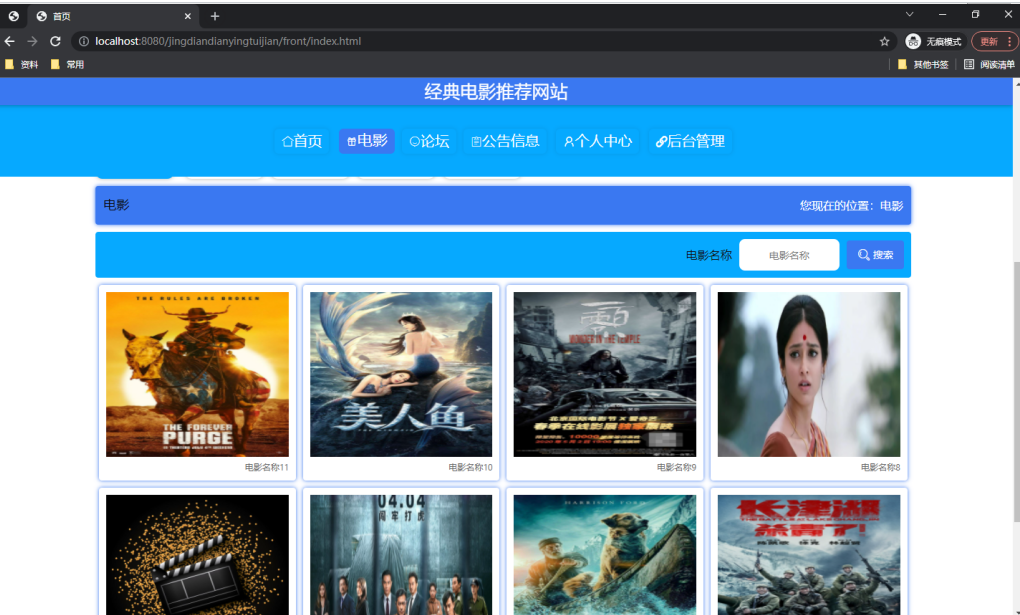1020x615 pixels.
Task: Open the woman portrait poster labeled 电影名称8
Action: (809, 374)
